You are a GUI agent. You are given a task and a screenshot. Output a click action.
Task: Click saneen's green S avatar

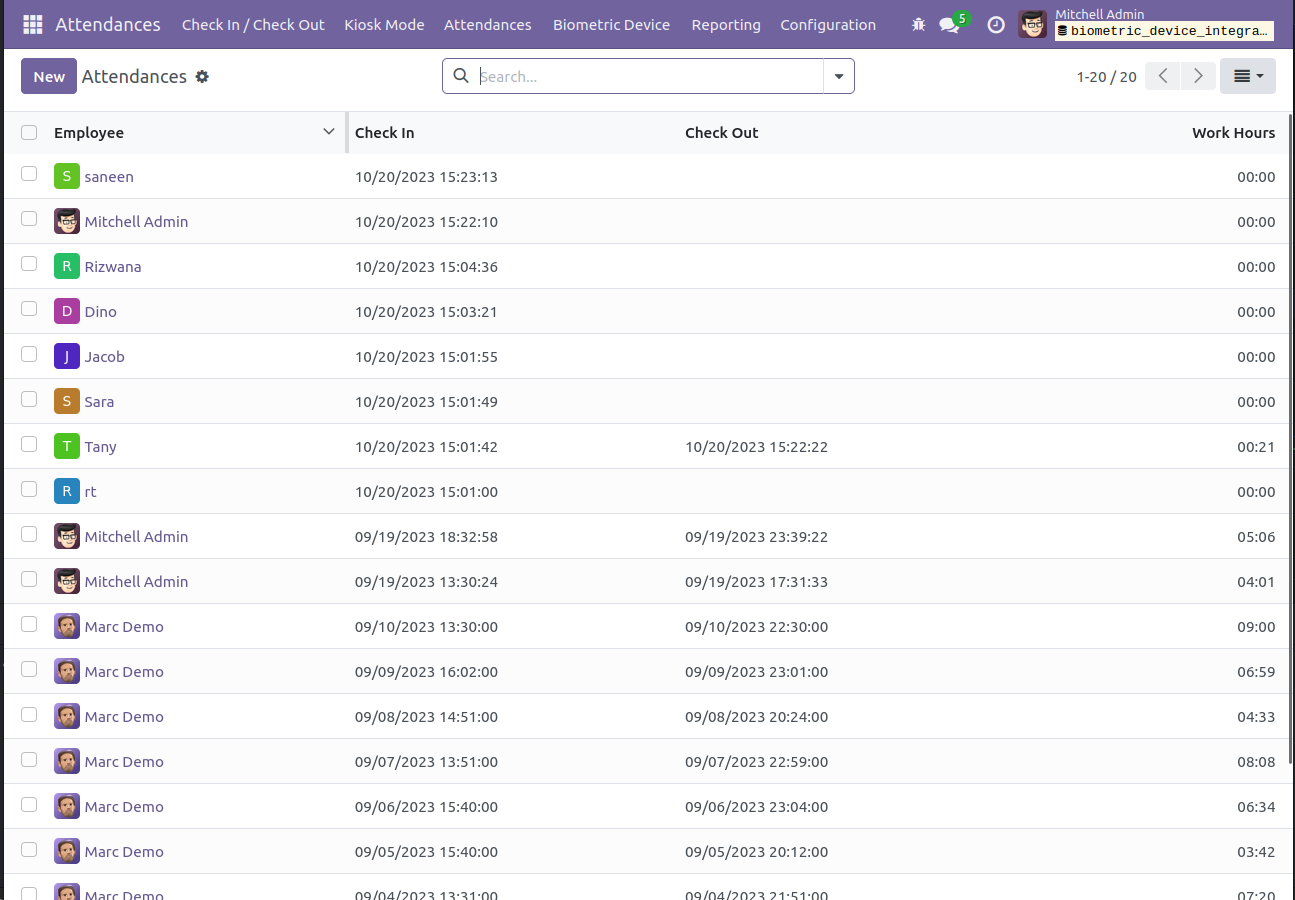[x=67, y=177]
